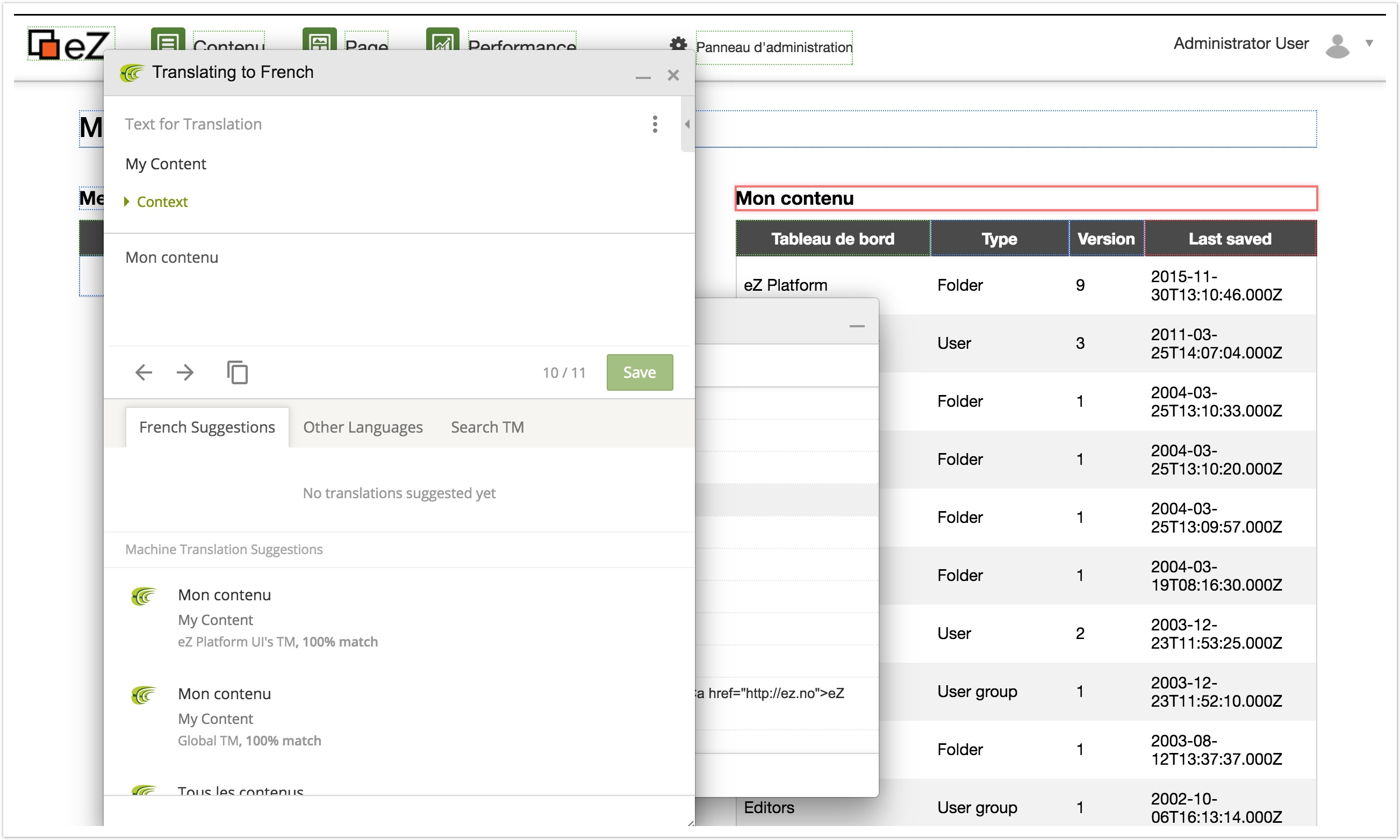Open Panneau d'administration
The image size is (1400, 840).
click(x=773, y=47)
